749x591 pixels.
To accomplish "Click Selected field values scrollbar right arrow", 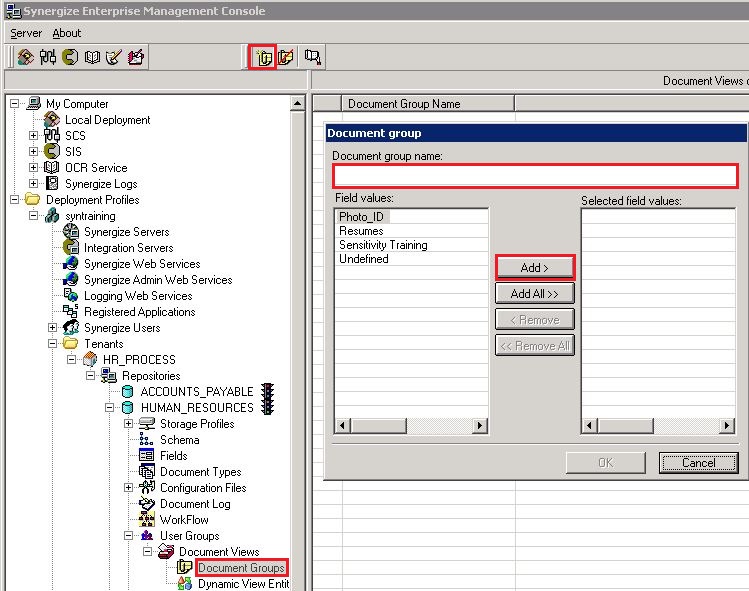I will pos(727,425).
